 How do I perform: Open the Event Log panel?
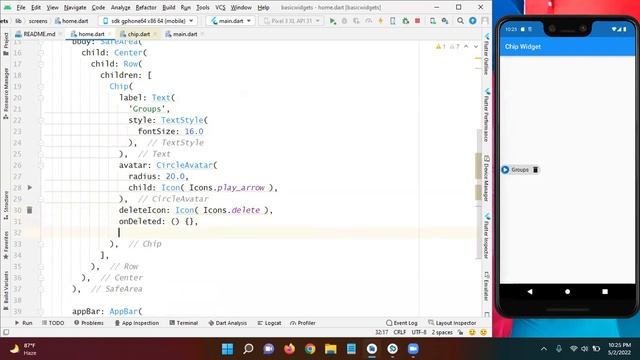click(402, 323)
